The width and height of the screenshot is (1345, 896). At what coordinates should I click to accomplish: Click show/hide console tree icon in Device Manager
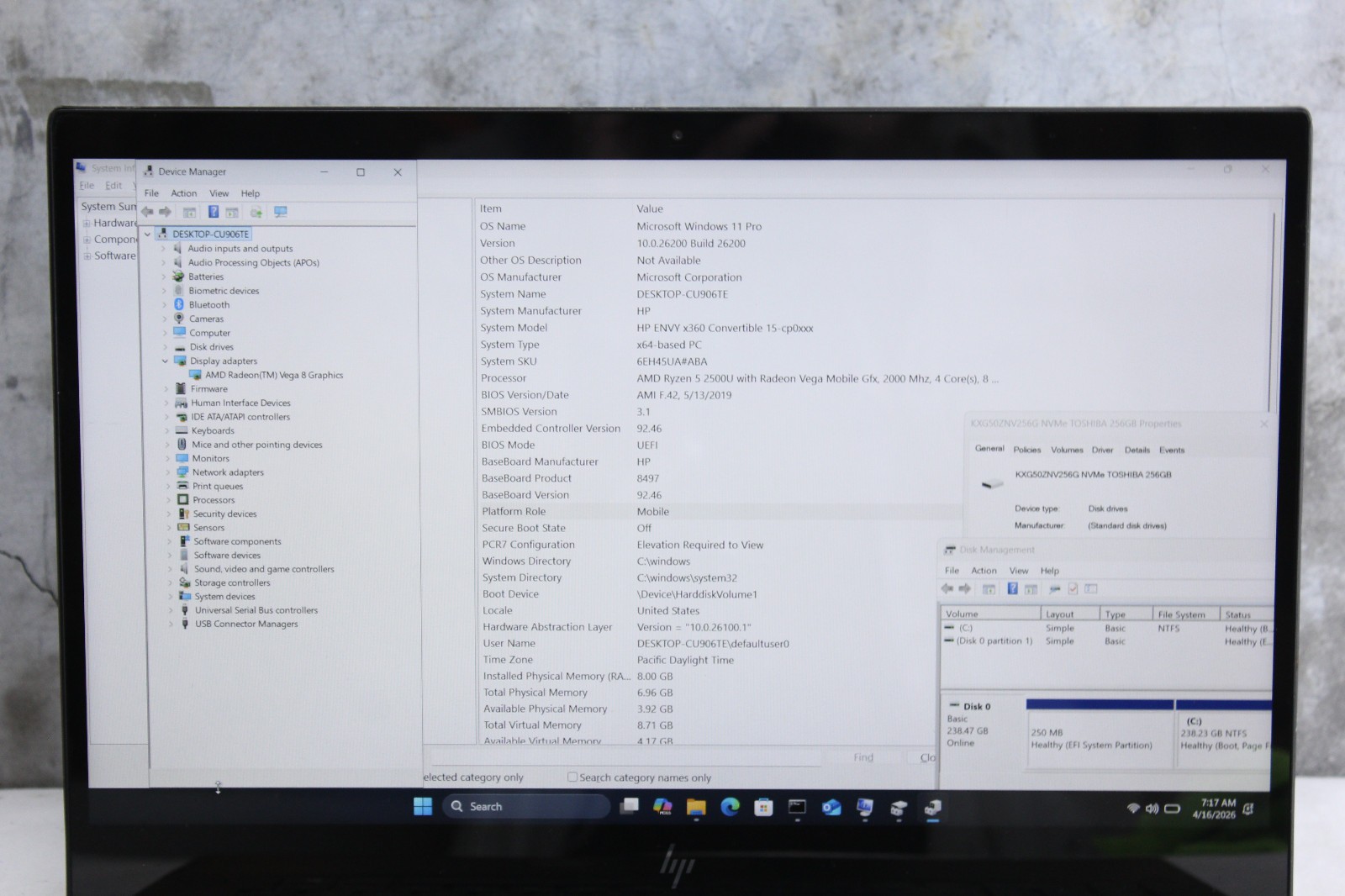coord(190,212)
